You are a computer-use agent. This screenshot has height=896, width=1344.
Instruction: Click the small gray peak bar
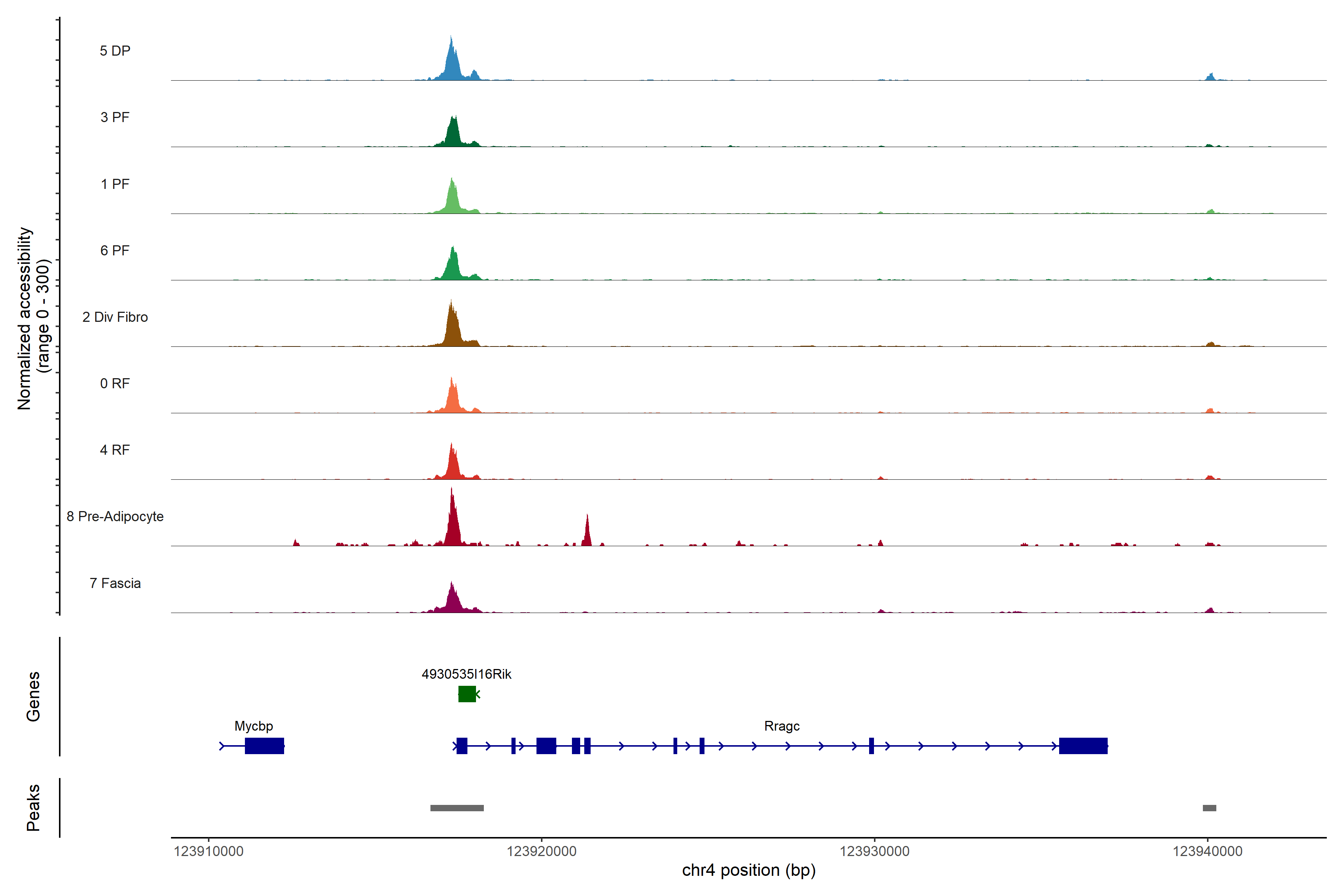coord(1209,808)
